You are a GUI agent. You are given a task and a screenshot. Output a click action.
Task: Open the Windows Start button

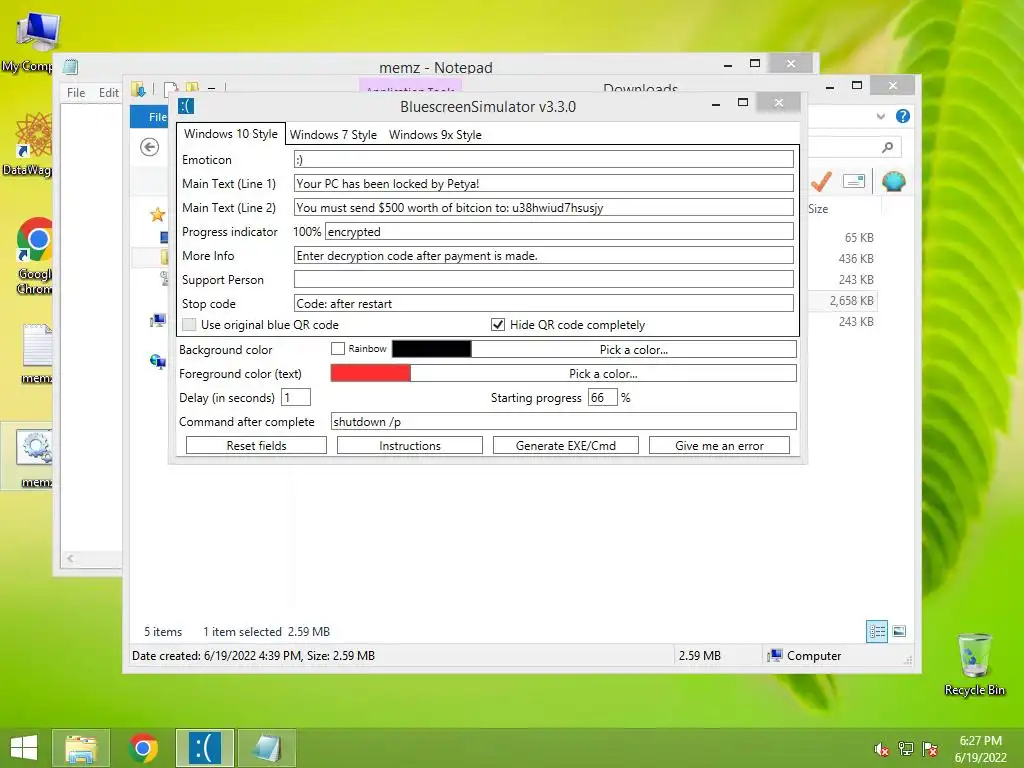(24, 748)
